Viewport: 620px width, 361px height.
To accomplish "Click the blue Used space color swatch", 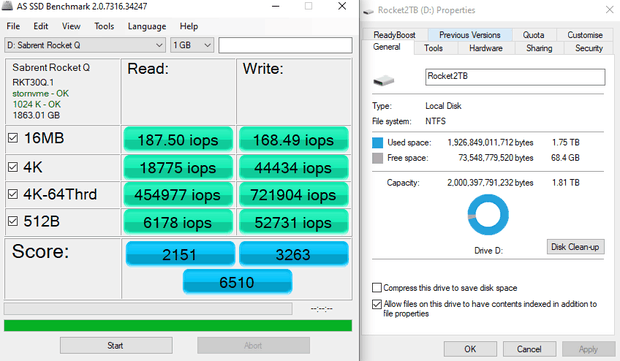I will click(378, 143).
